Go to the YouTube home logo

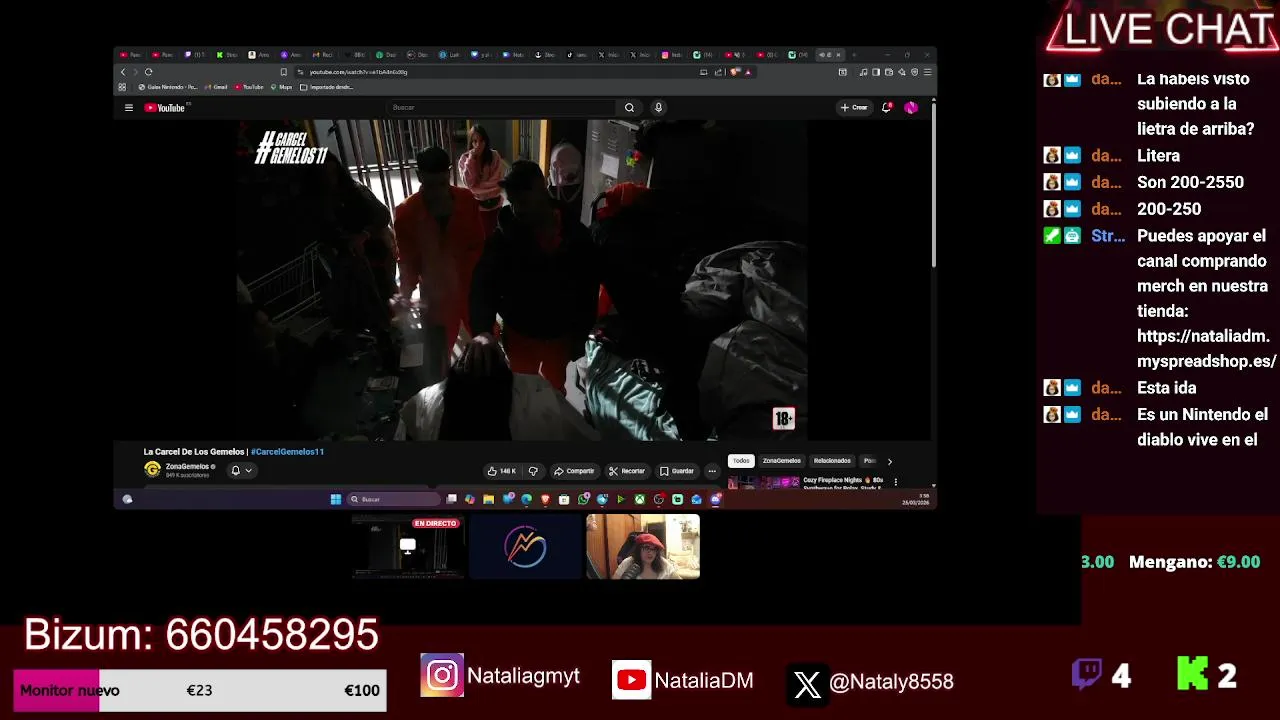165,107
